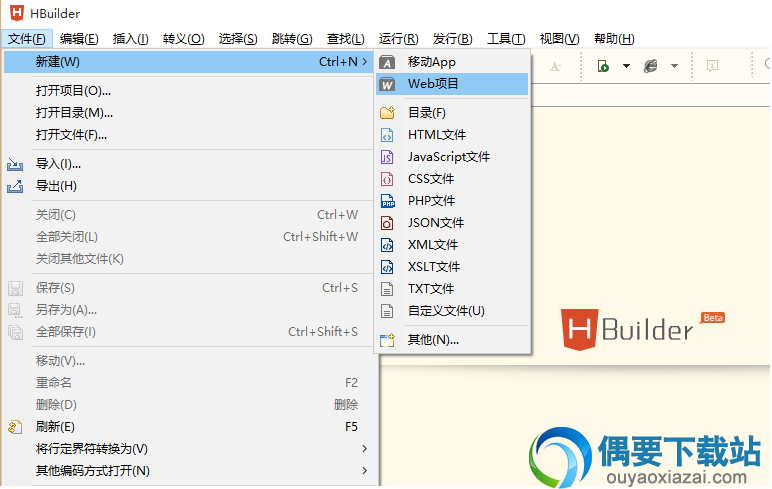Click the save-as icon beside 另存为(A)
This screenshot has width=772, height=489.
(x=15, y=310)
